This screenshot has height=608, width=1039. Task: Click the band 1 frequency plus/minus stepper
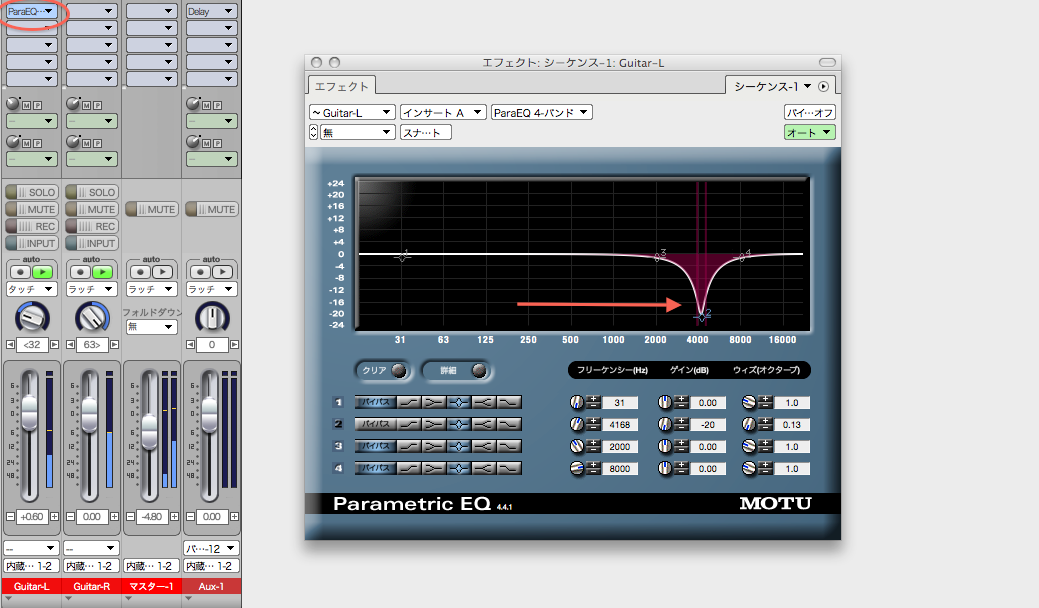[x=594, y=402]
